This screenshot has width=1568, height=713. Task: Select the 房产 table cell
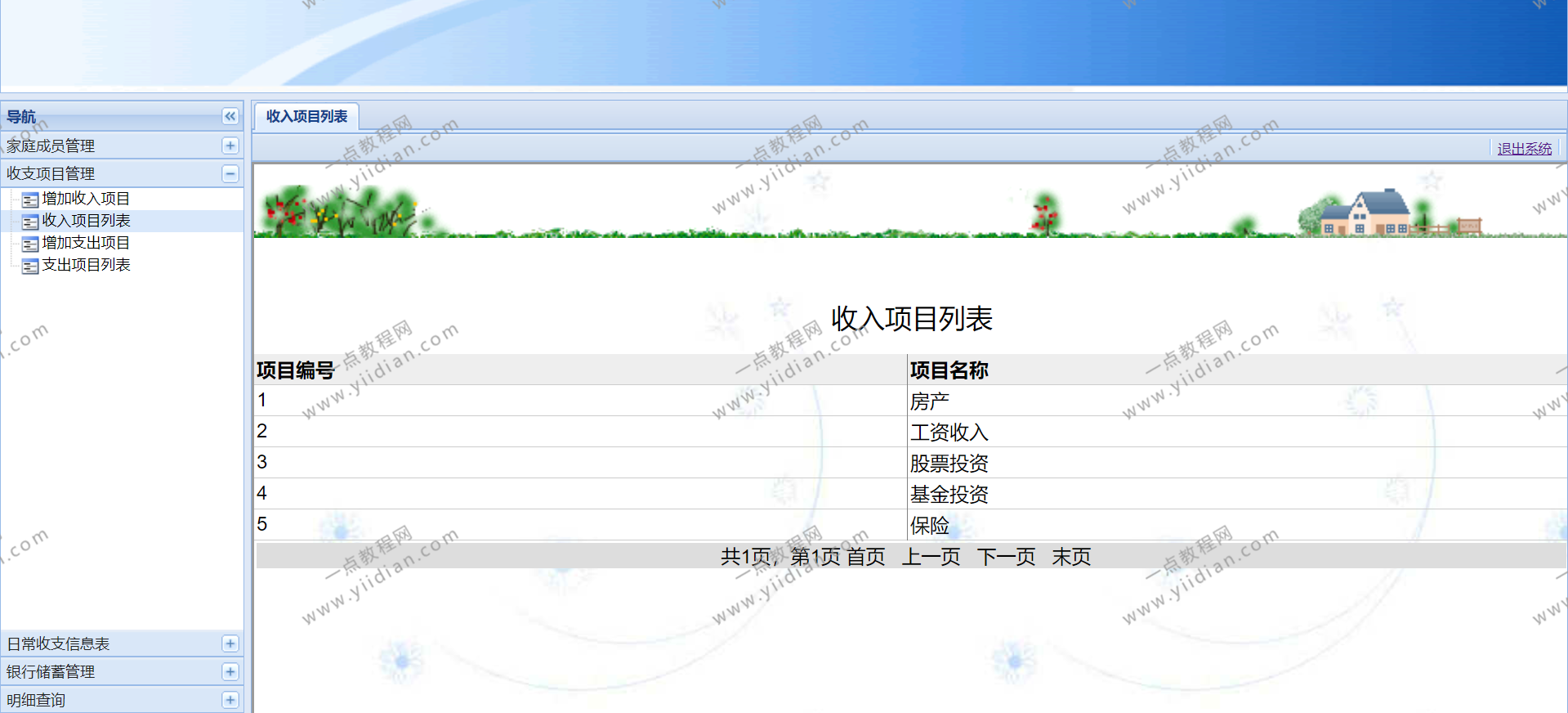click(1237, 401)
